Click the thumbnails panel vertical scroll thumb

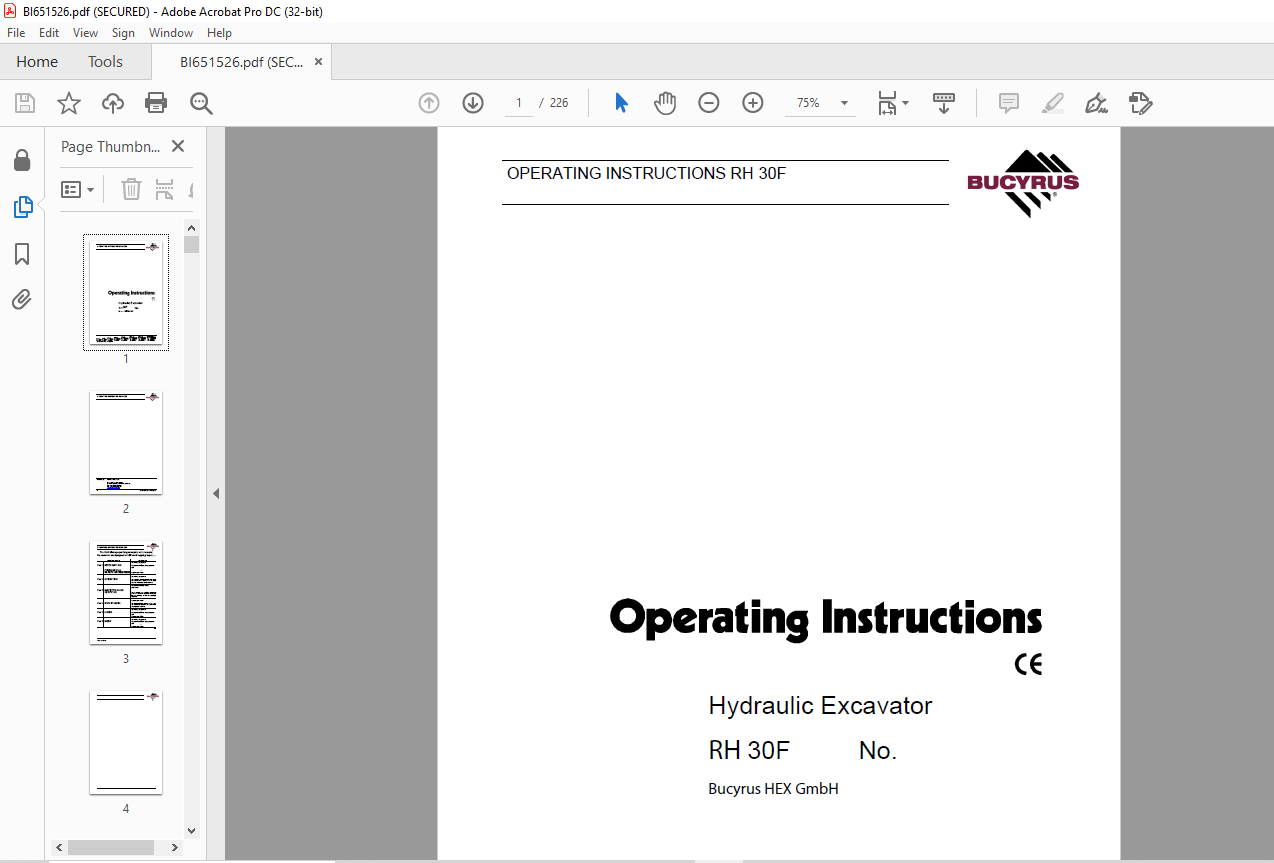coord(192,244)
